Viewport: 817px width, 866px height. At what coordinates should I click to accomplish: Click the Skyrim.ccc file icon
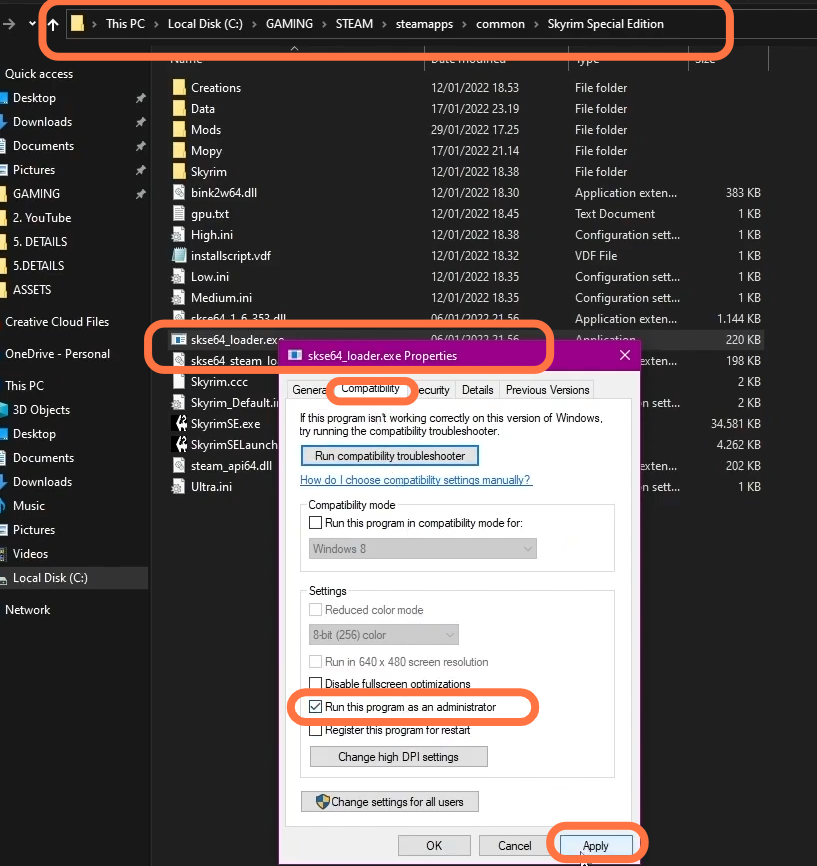(x=178, y=381)
